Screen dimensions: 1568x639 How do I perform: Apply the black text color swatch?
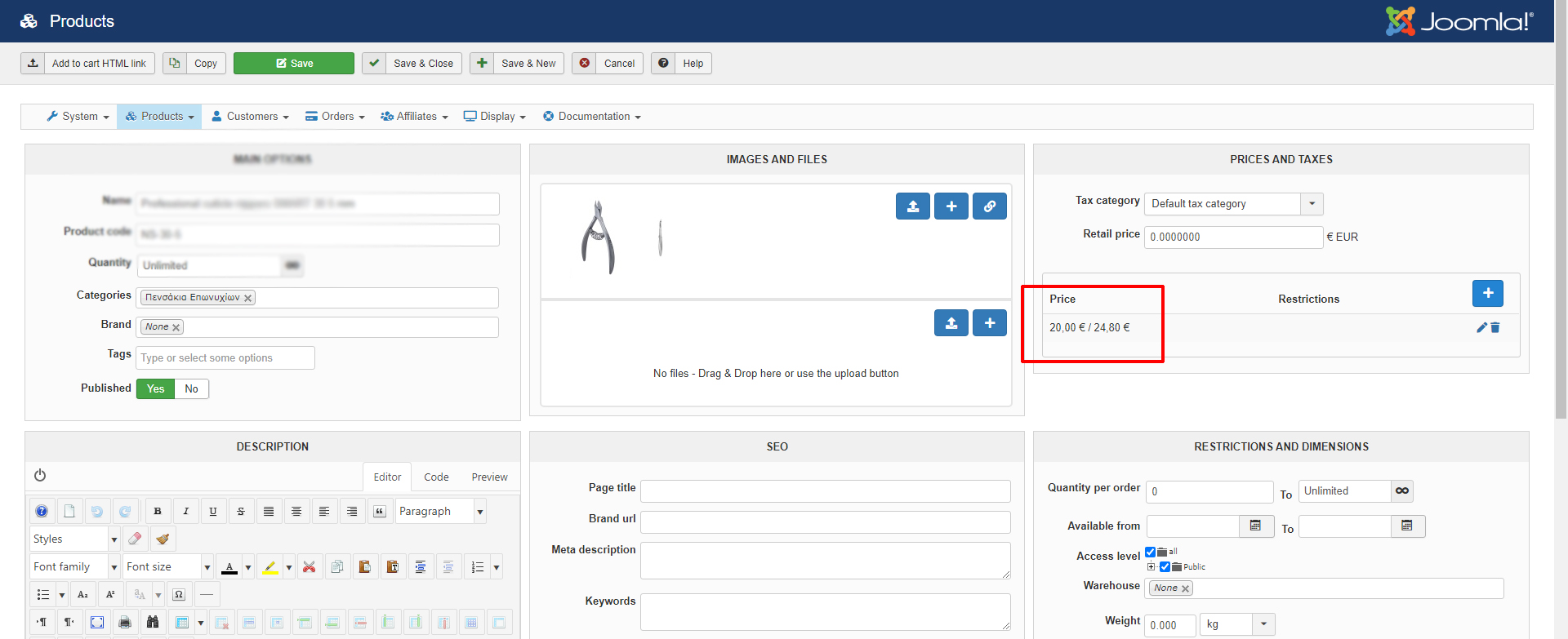click(229, 566)
